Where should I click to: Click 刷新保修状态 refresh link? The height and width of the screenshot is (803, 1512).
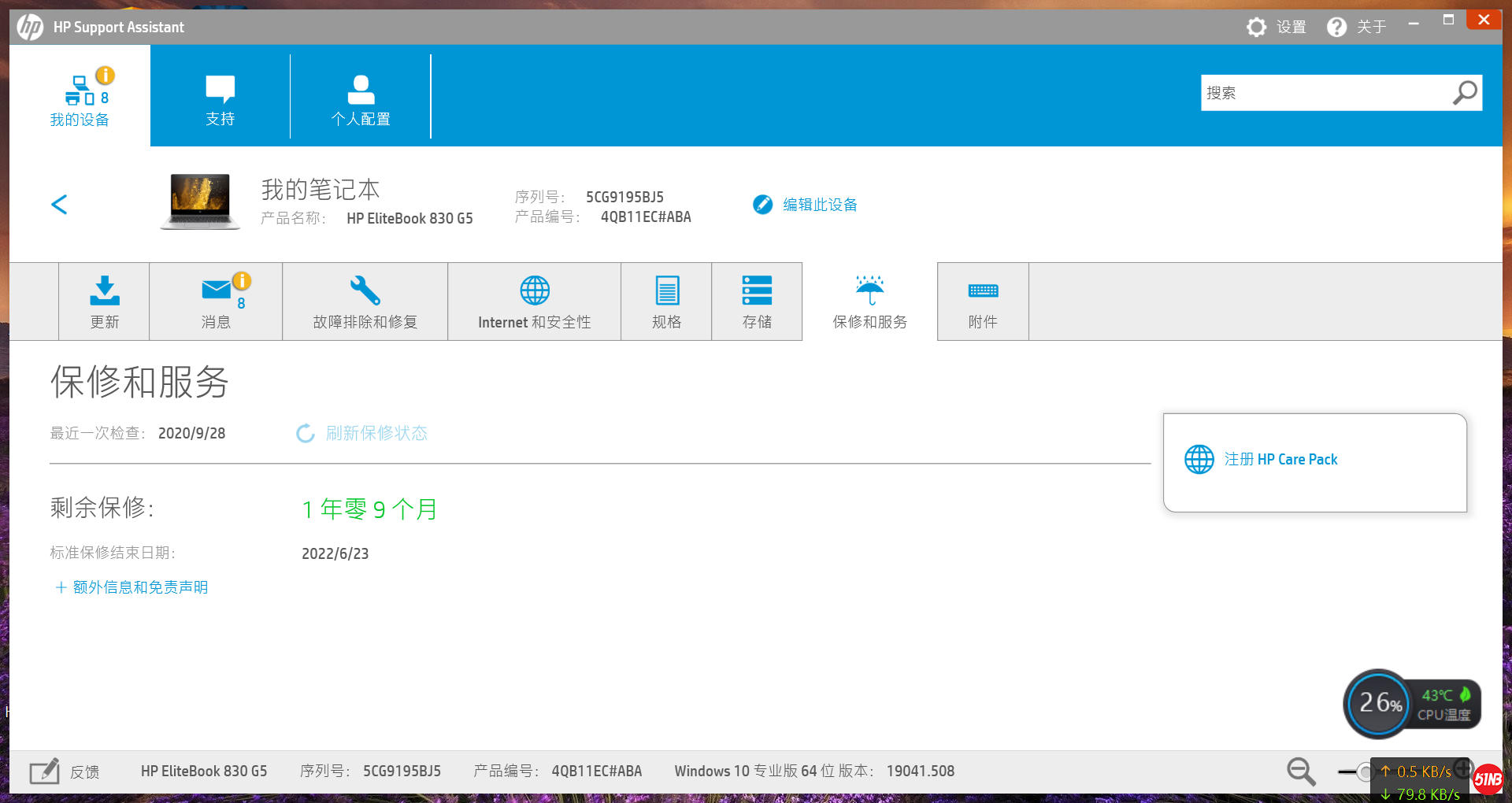tap(376, 434)
